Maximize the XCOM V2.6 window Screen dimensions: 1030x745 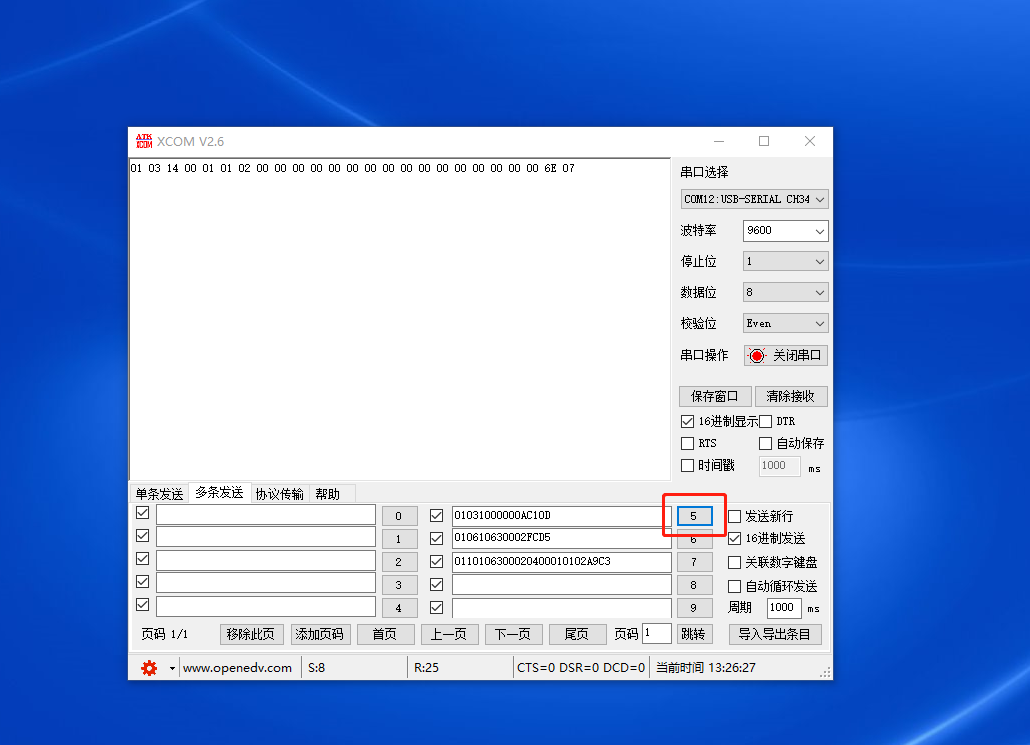pyautogui.click(x=764, y=141)
